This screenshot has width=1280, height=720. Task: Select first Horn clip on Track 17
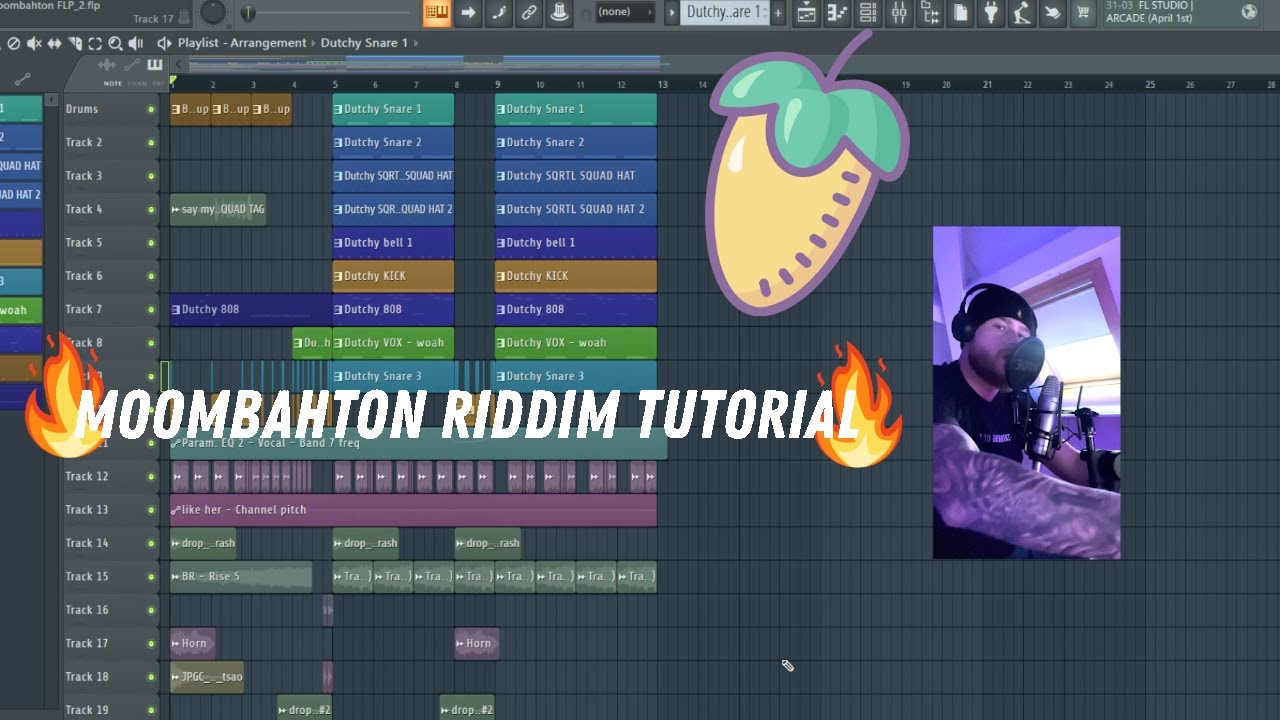coord(193,643)
